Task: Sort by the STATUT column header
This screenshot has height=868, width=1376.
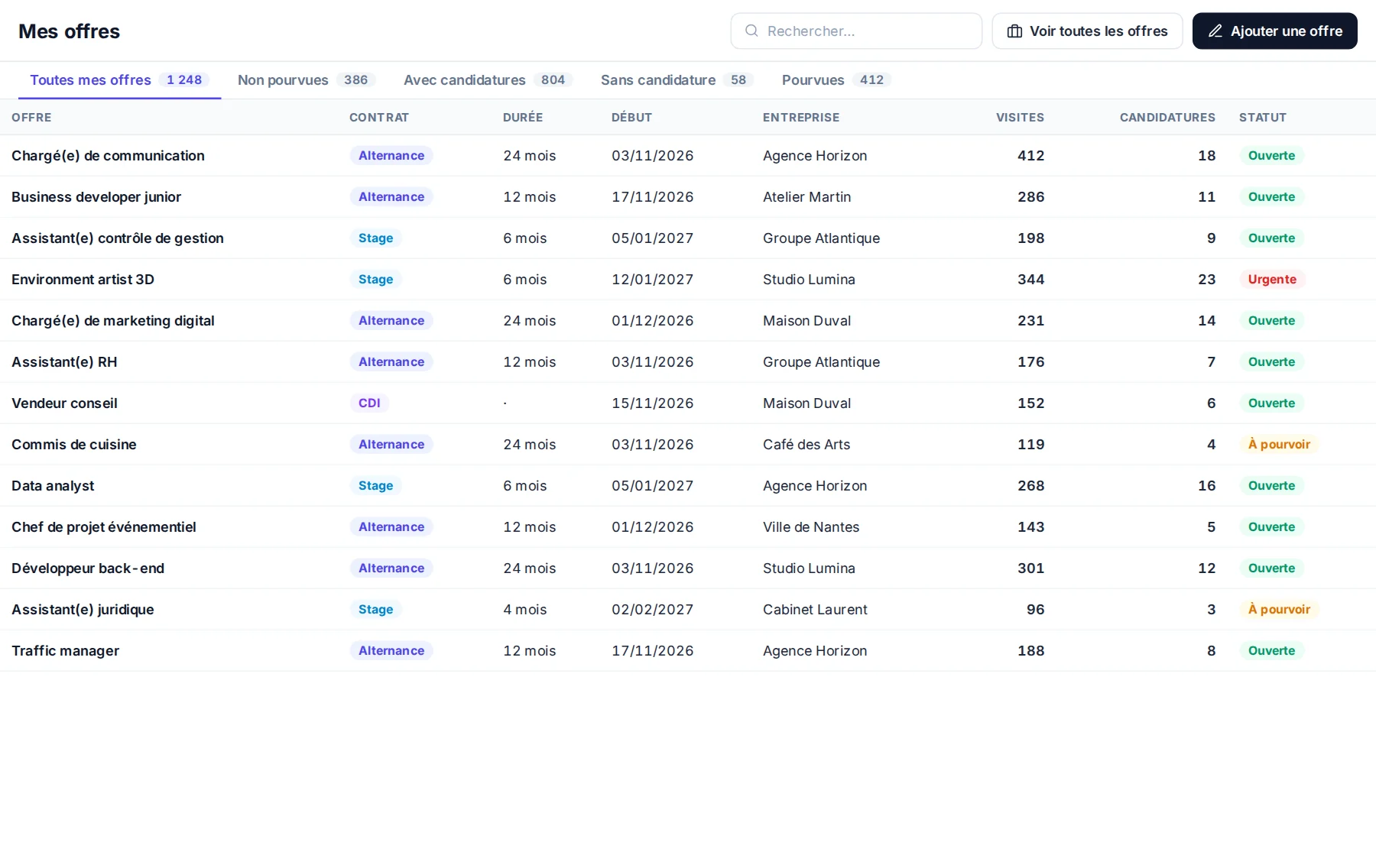Action: (1263, 118)
